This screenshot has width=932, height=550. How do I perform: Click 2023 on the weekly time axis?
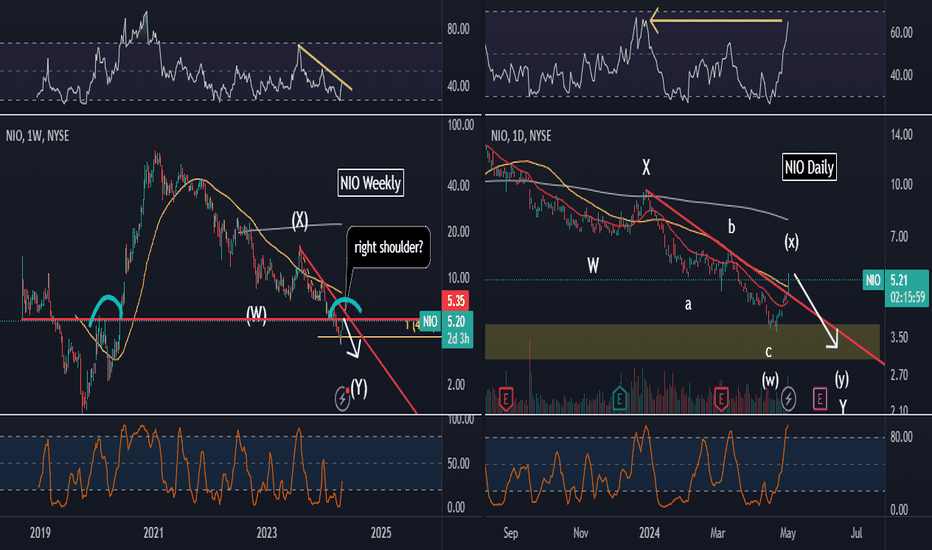point(267,533)
